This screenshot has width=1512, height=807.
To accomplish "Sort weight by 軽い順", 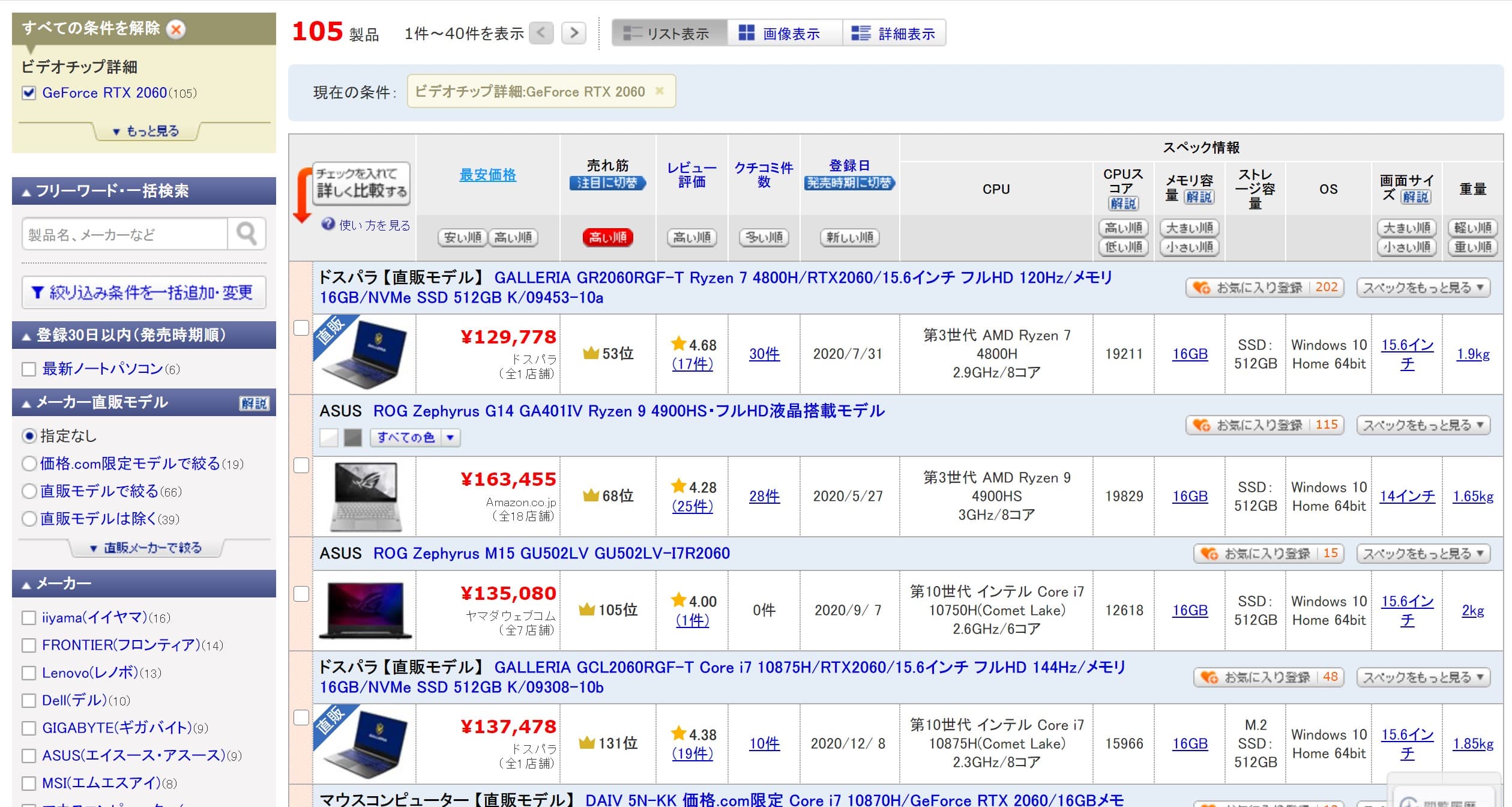I will pyautogui.click(x=1472, y=228).
